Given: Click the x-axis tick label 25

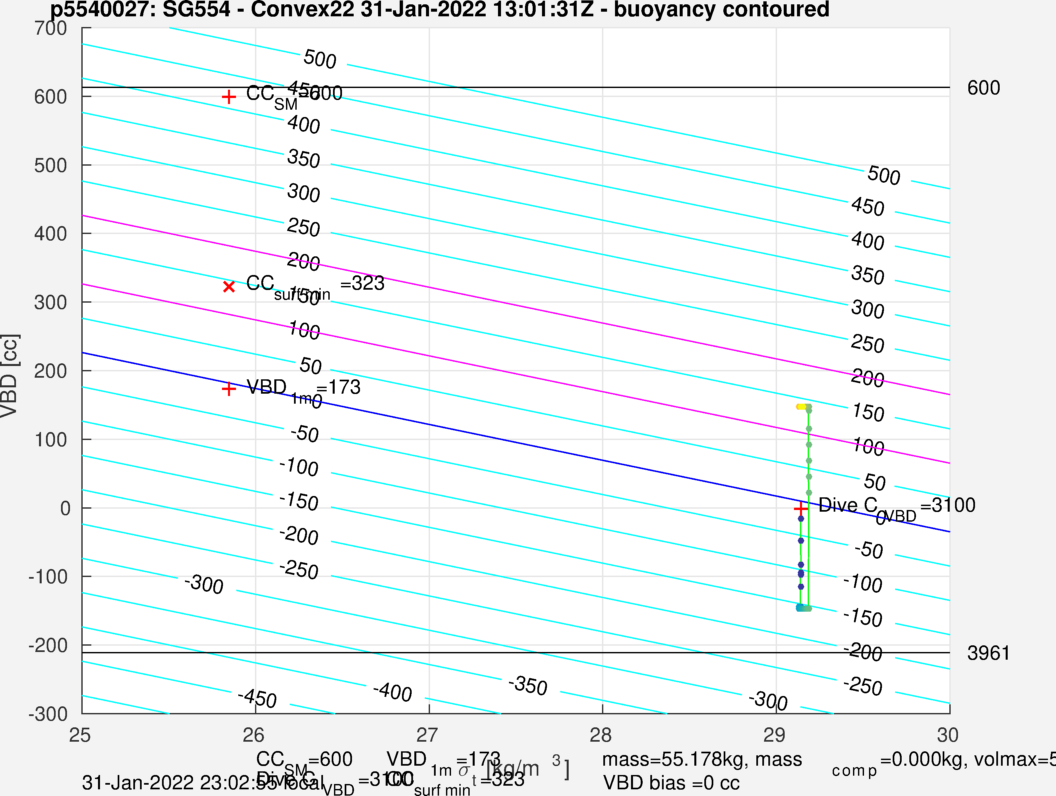Looking at the screenshot, I should [x=80, y=734].
